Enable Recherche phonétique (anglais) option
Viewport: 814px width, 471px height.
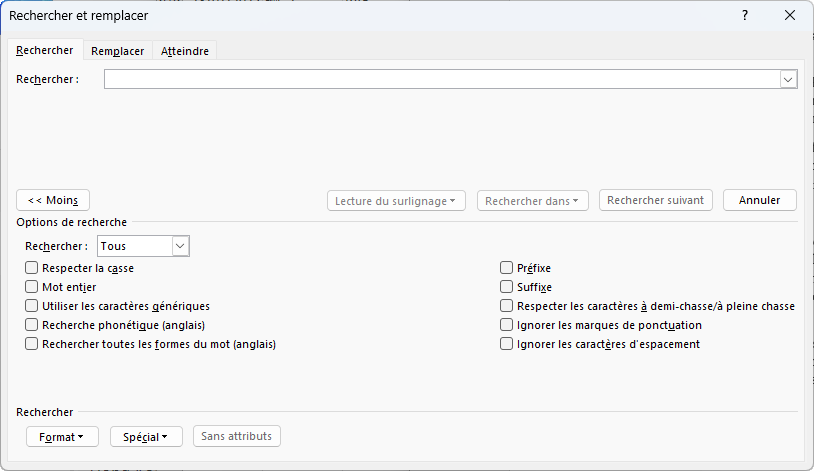coord(32,325)
